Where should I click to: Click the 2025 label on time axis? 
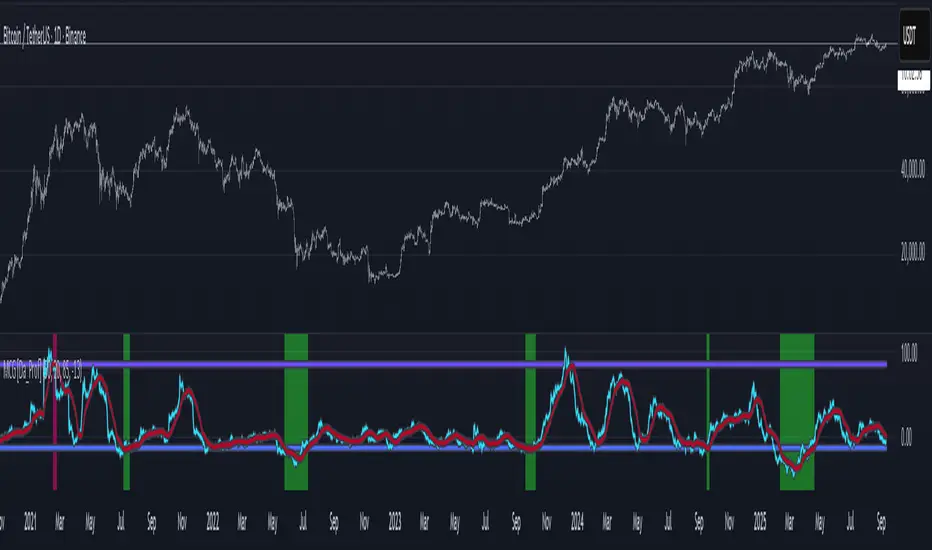pyautogui.click(x=760, y=523)
